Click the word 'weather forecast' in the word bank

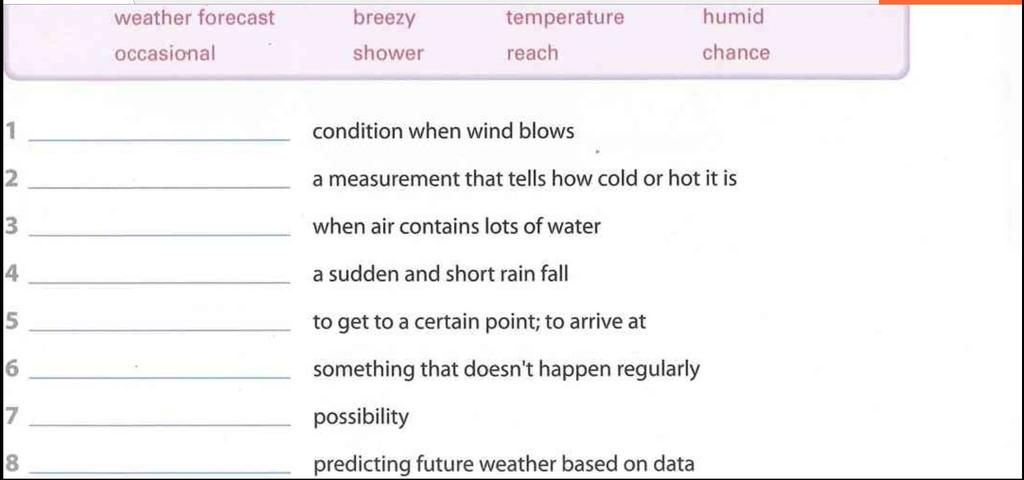coord(195,18)
